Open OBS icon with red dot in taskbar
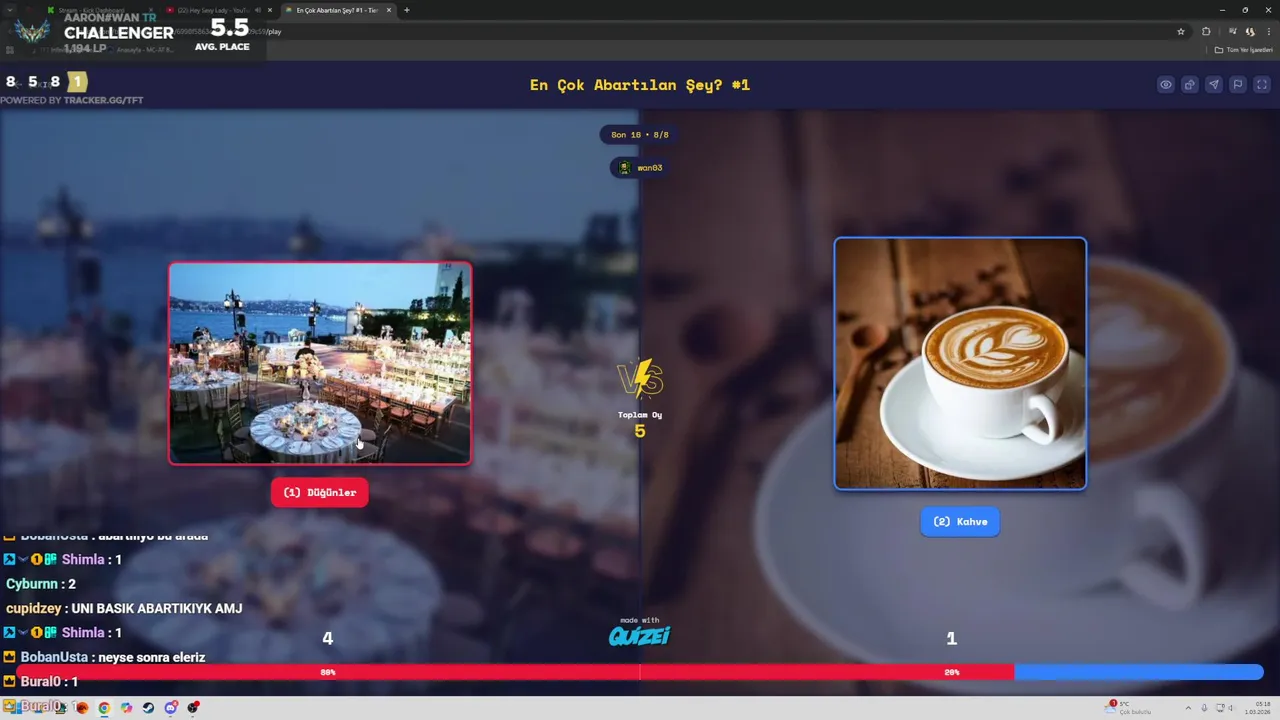This screenshot has width=1280, height=720. pos(192,708)
